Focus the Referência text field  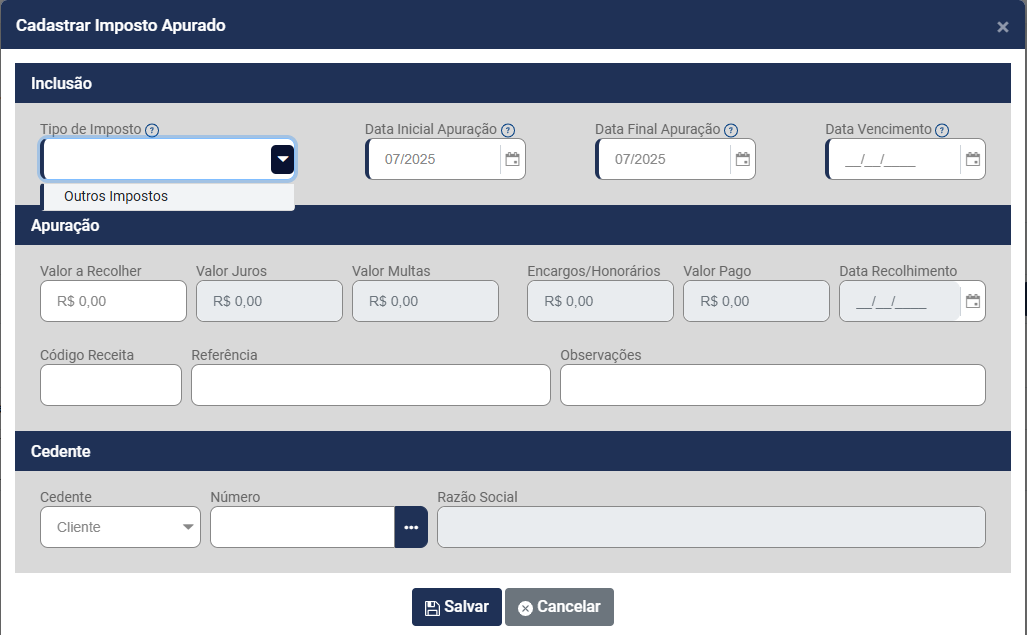coord(371,385)
